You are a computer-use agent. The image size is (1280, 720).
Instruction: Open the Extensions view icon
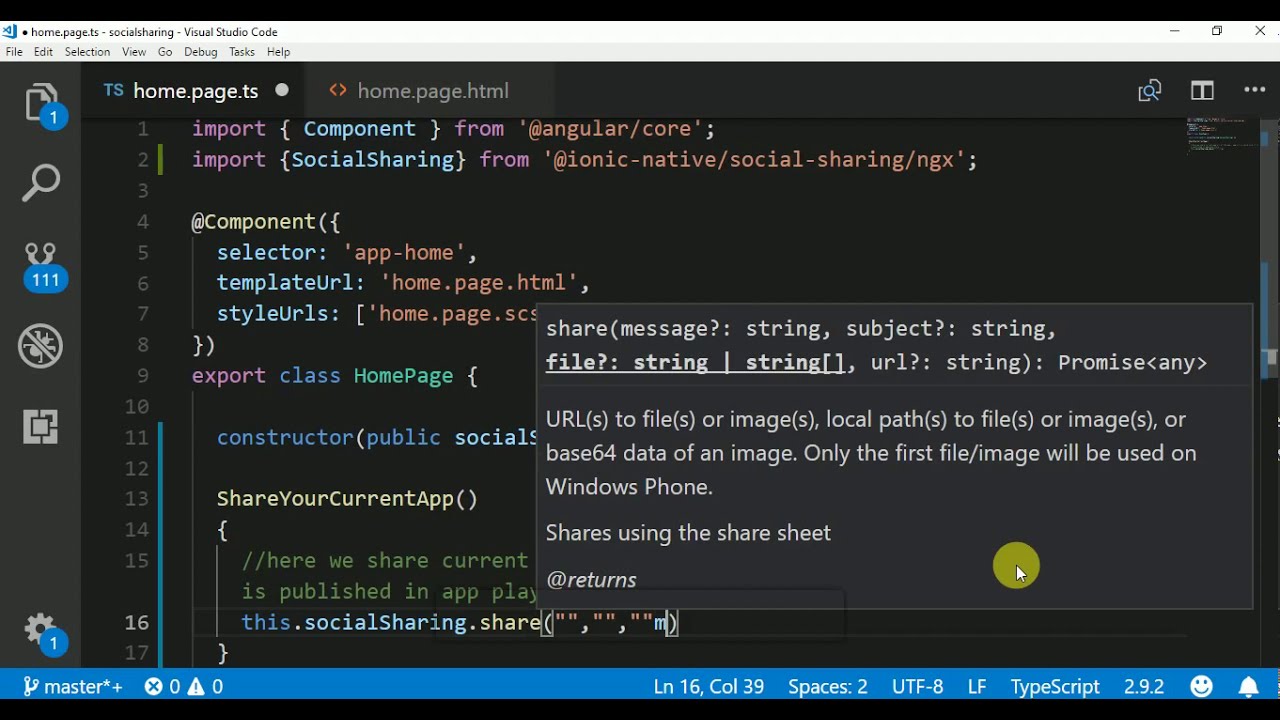click(x=42, y=427)
